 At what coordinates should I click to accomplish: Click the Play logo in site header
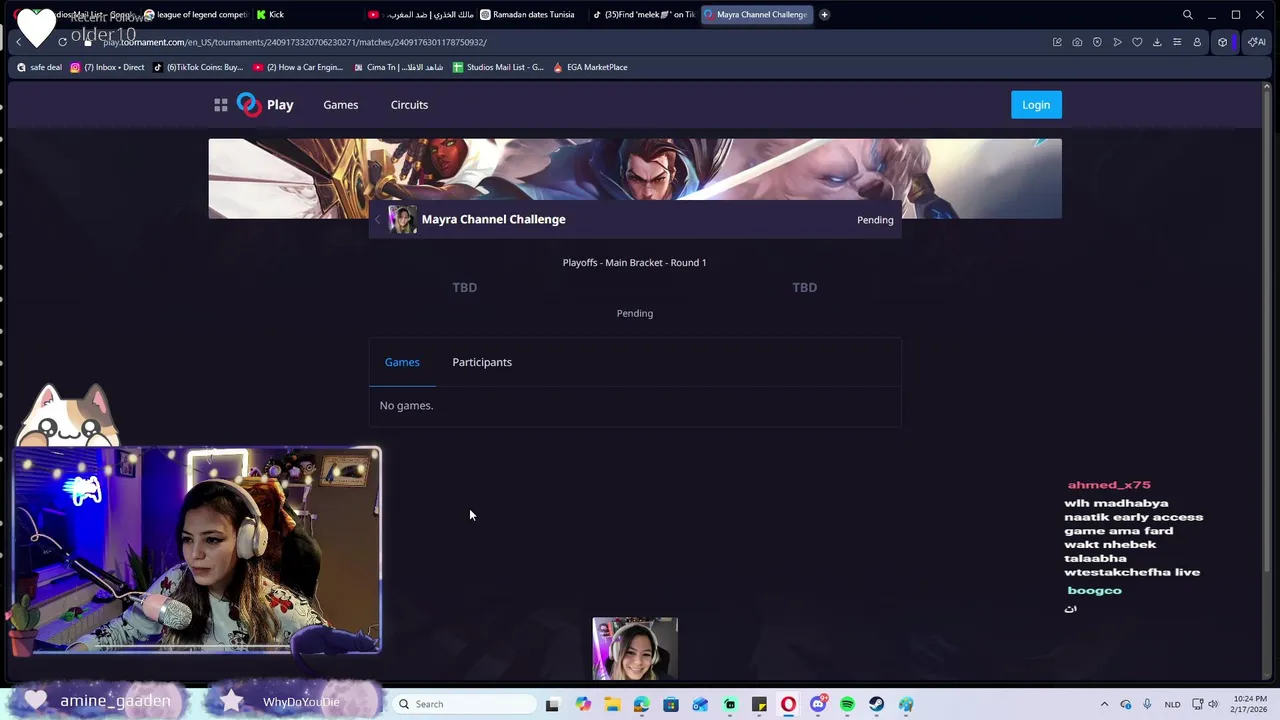point(265,105)
